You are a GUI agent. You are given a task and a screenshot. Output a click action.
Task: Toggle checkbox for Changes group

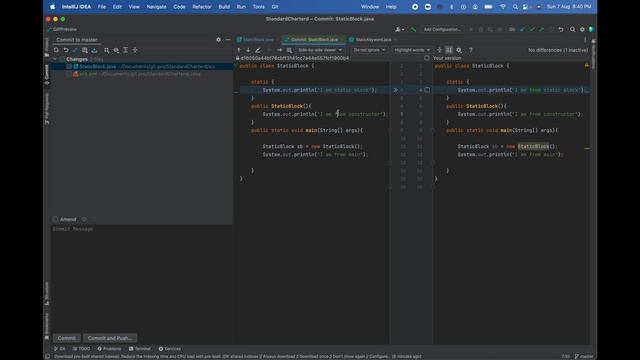(62, 59)
